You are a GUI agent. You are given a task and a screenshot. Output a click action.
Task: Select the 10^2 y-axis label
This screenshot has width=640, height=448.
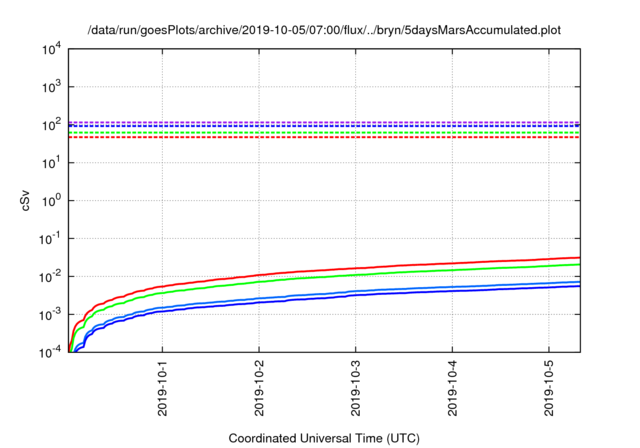52,125
